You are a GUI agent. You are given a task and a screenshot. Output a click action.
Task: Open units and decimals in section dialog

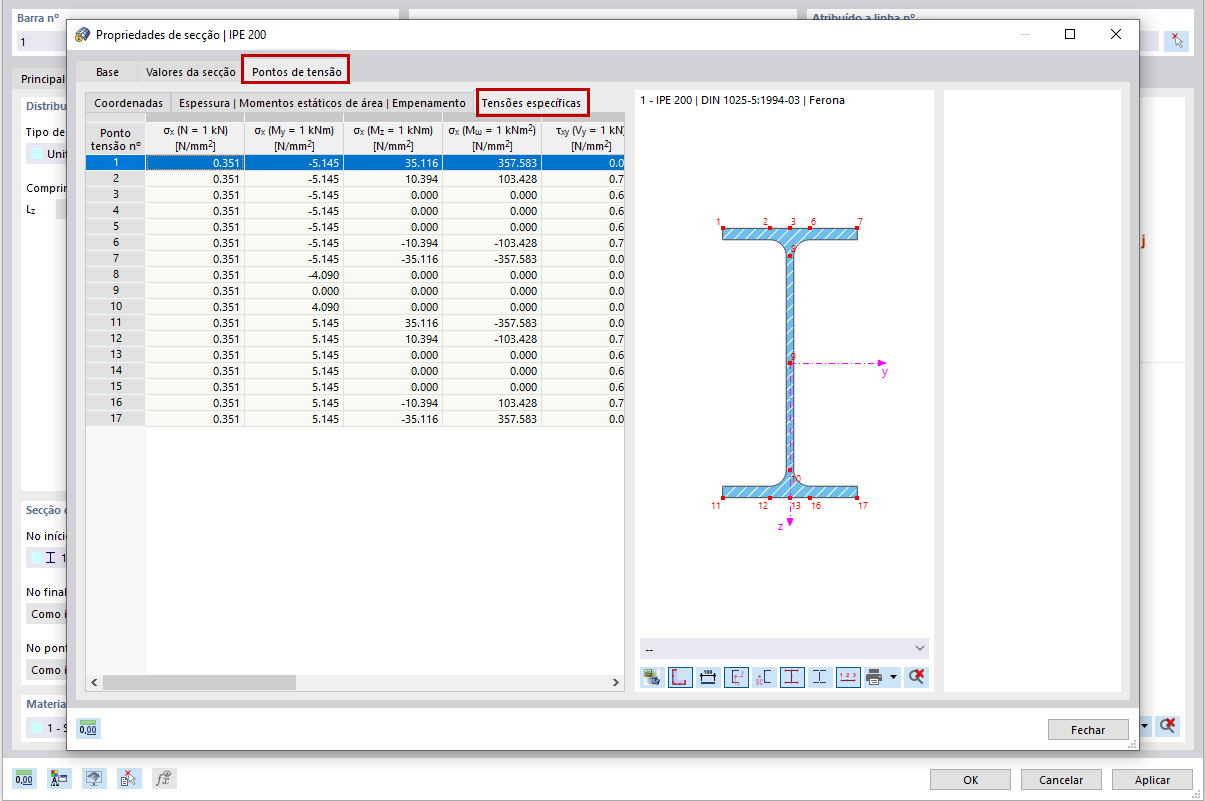coord(88,729)
